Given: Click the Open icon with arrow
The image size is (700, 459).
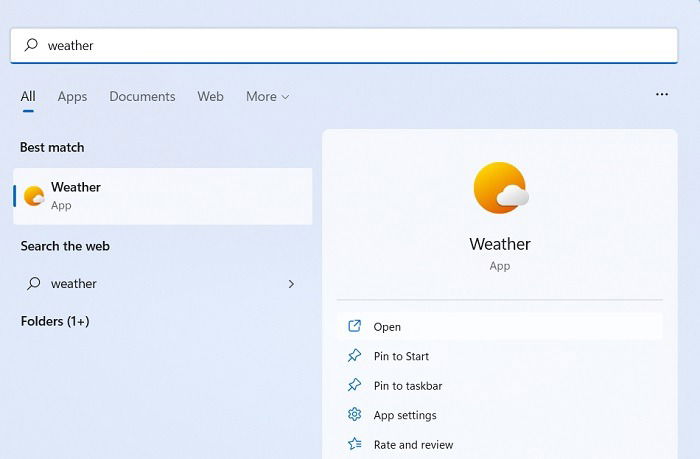Looking at the screenshot, I should pos(354,326).
